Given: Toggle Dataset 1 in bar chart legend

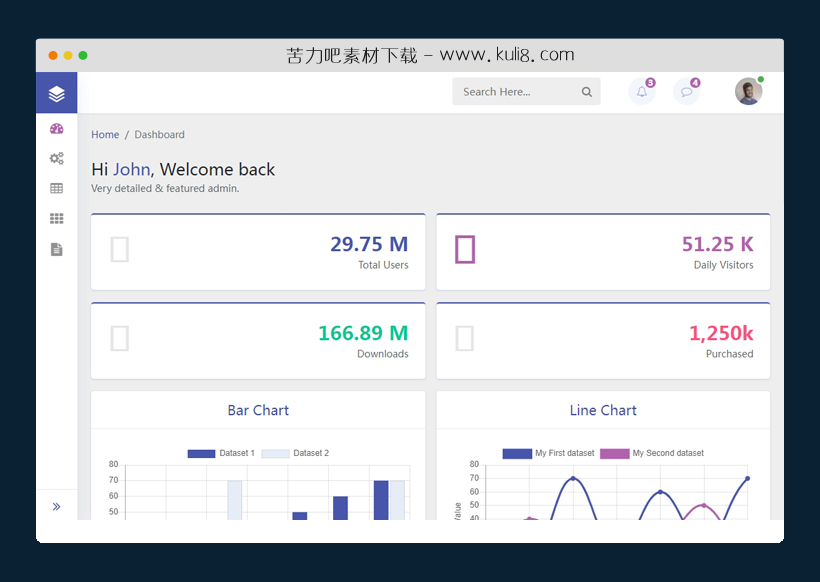Looking at the screenshot, I should click(x=221, y=453).
